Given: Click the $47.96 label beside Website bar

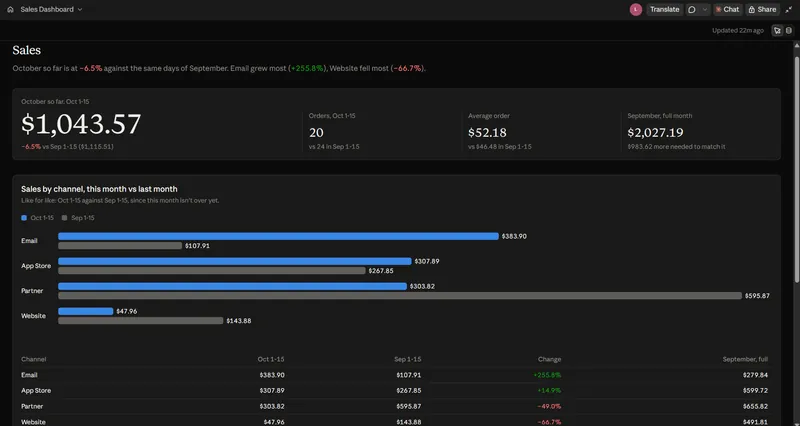Looking at the screenshot, I should coord(127,311).
